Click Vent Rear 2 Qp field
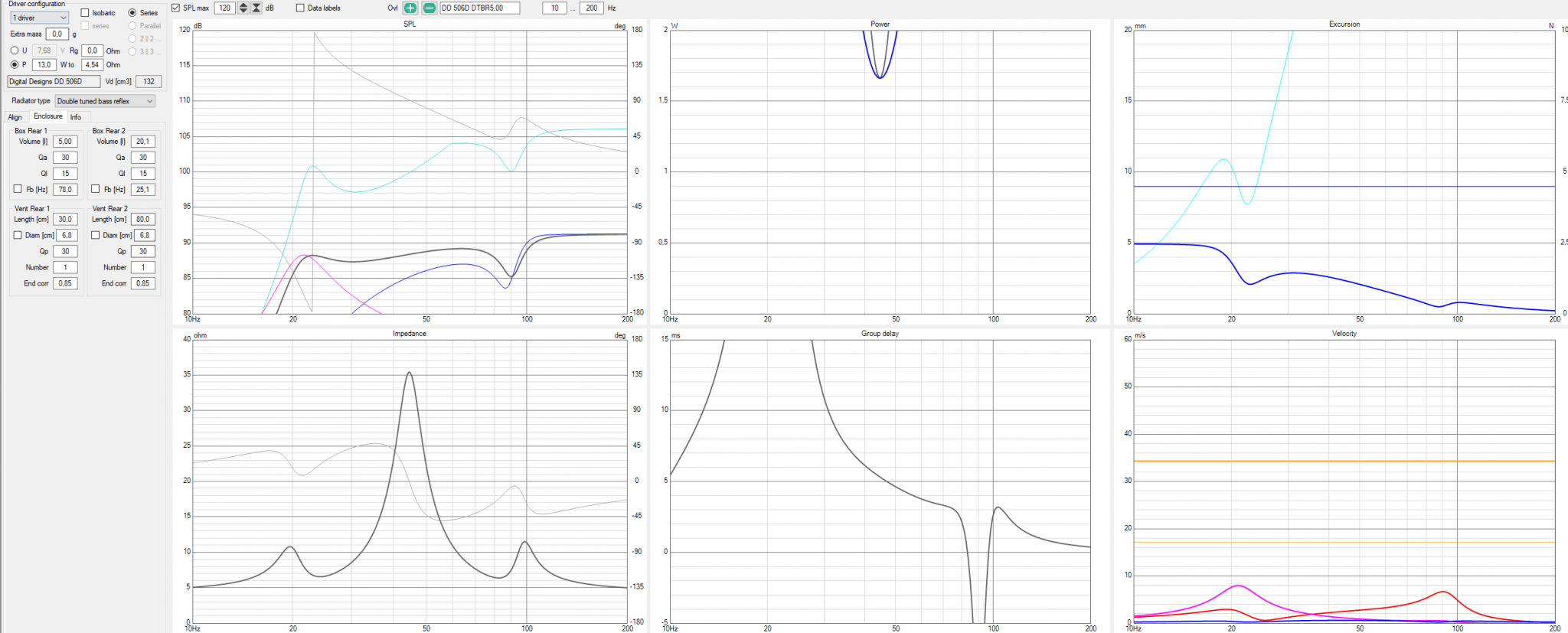 (143, 251)
